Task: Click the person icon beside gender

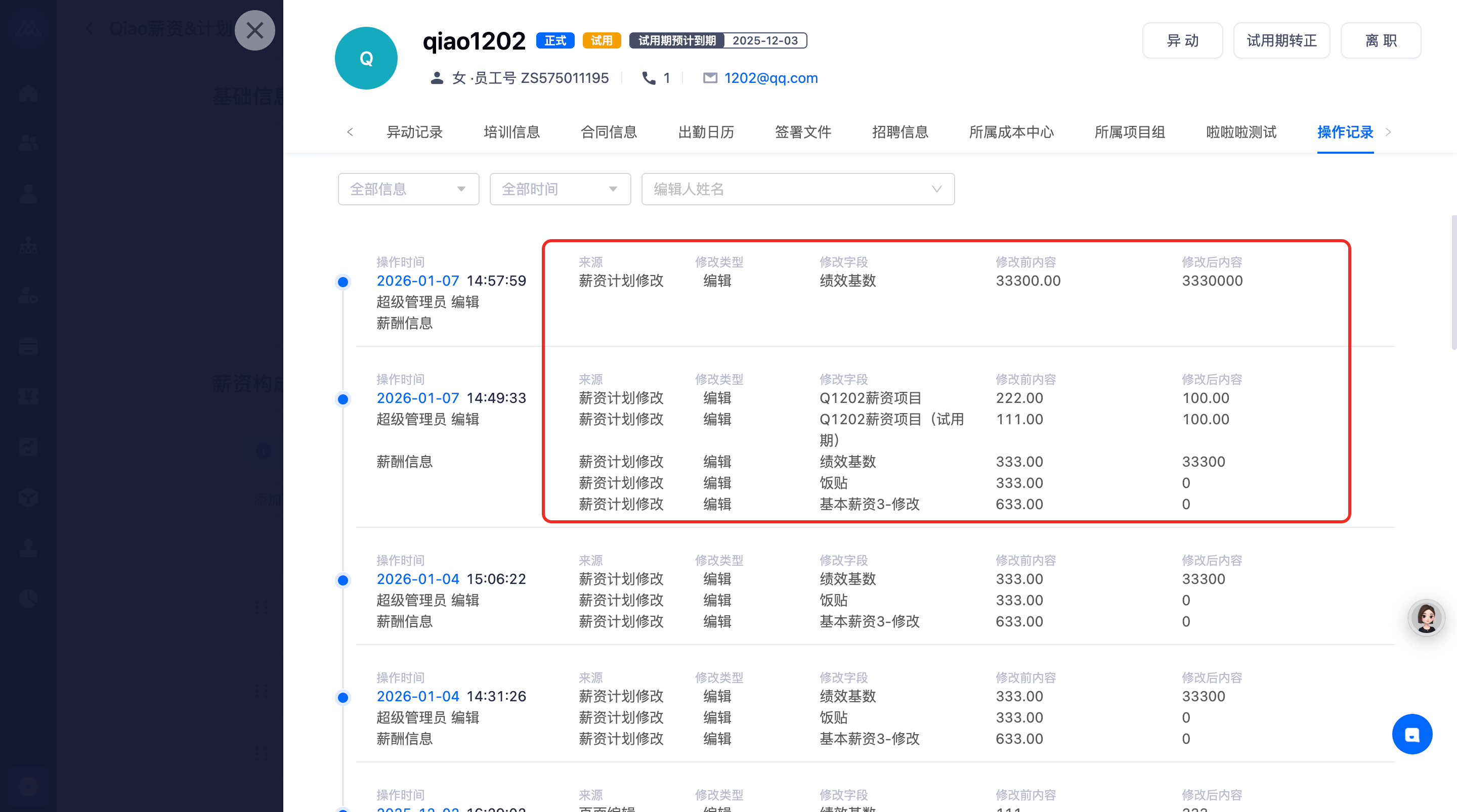Action: tap(437, 78)
